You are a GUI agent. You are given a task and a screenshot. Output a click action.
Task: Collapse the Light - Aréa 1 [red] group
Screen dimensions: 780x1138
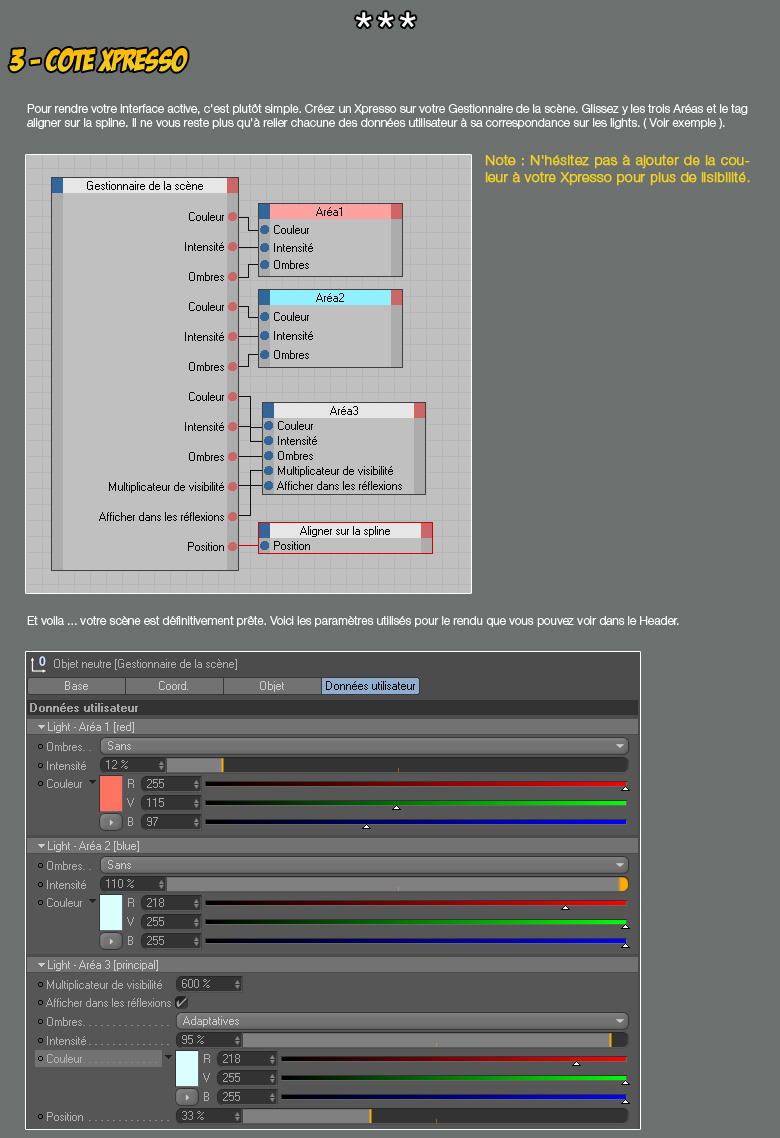coord(41,726)
